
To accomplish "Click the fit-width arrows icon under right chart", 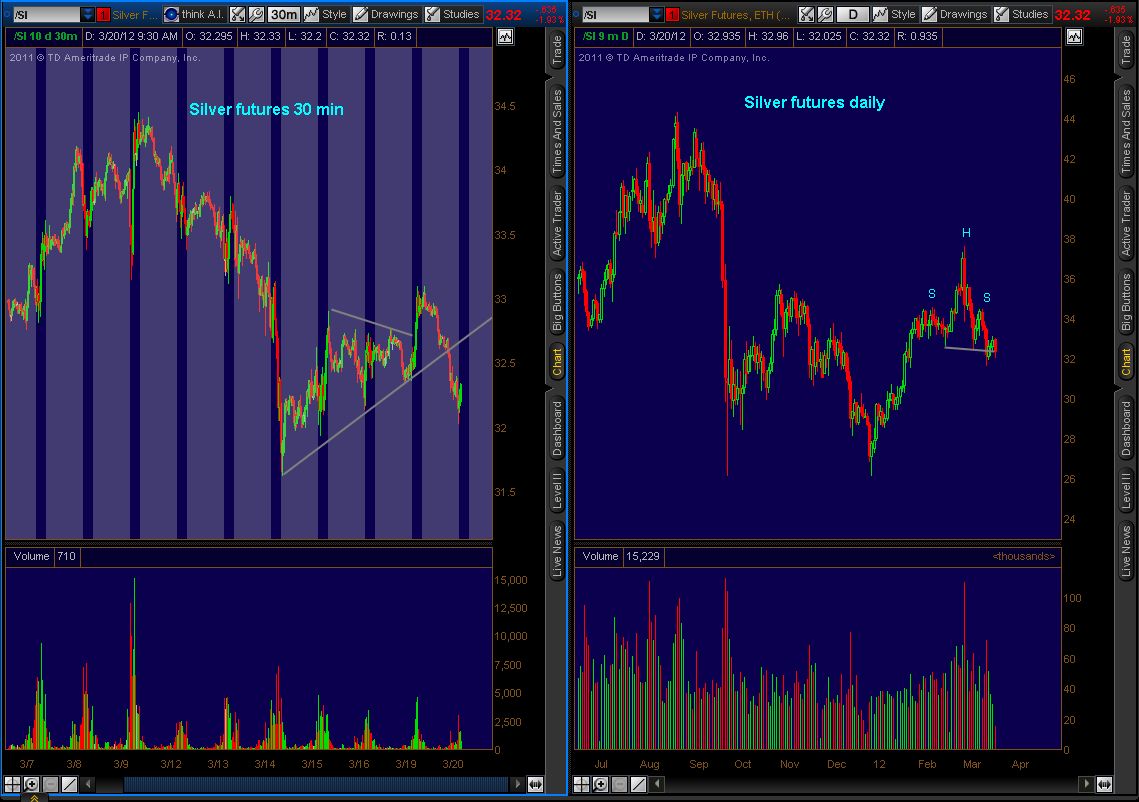I will [1104, 784].
